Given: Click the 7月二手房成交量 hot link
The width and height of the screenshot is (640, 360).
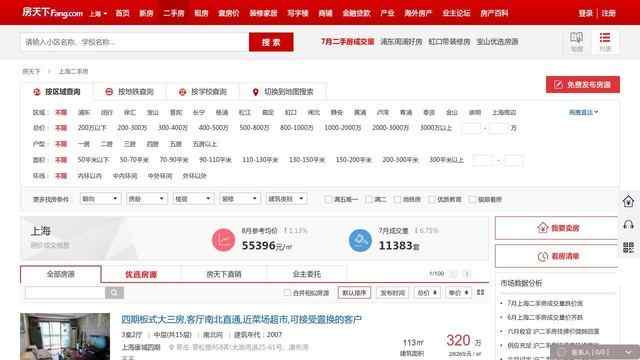Looking at the screenshot, I should point(348,42).
